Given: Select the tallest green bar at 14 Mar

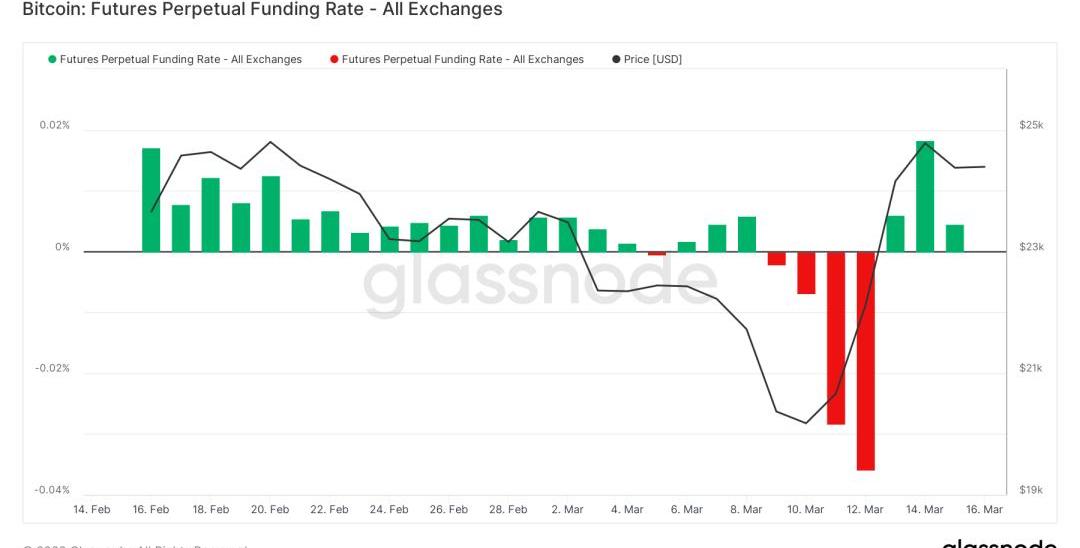Looking at the screenshot, I should (x=925, y=196).
